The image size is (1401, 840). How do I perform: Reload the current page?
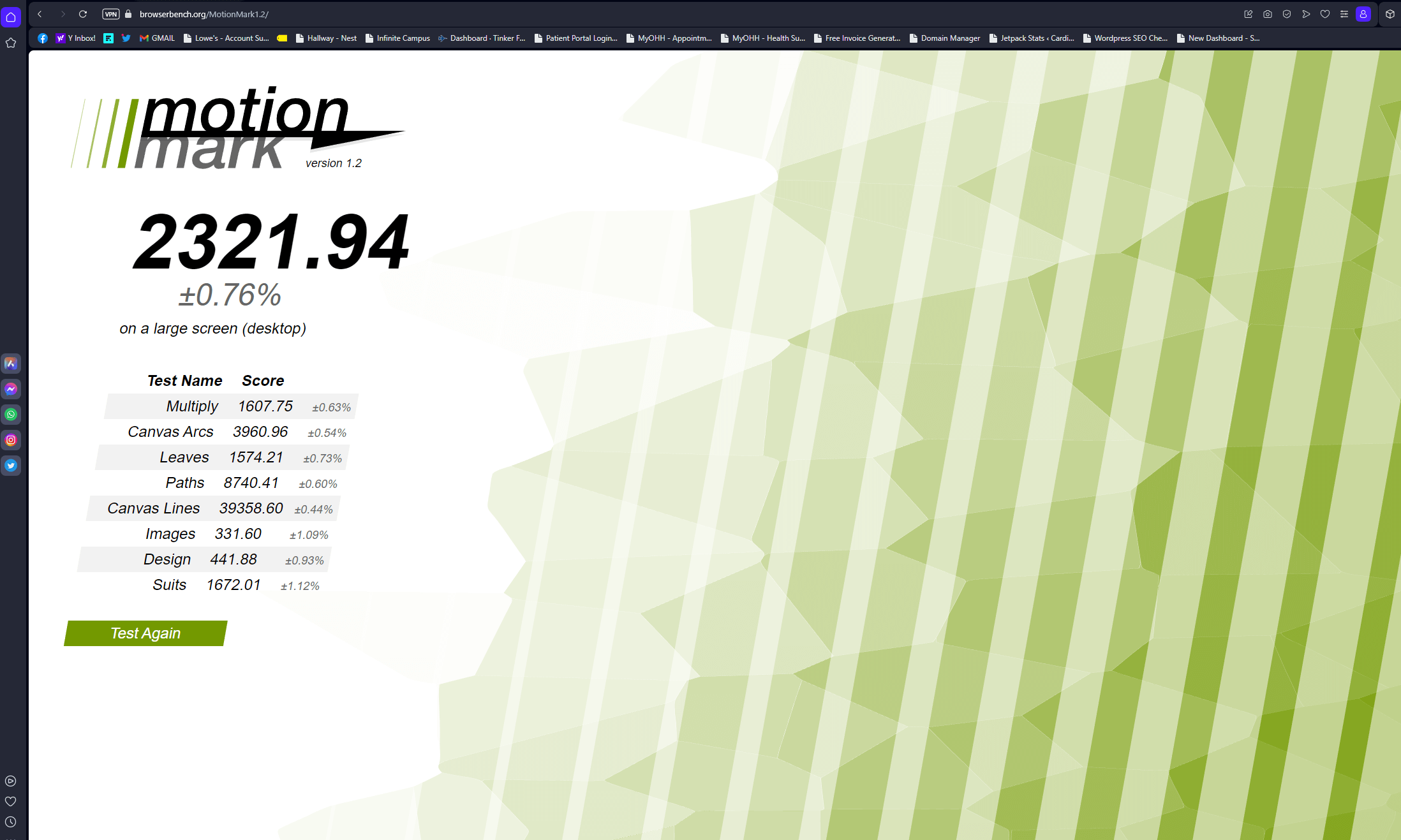(83, 14)
